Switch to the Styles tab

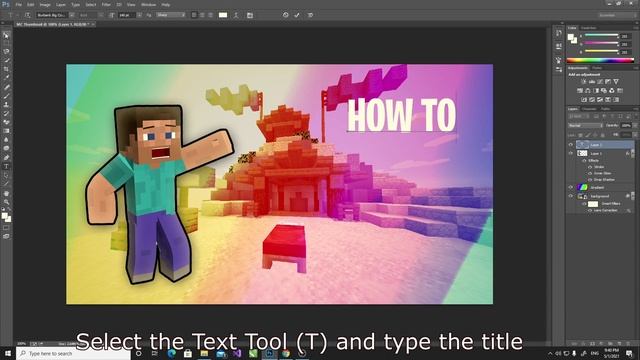pyautogui.click(x=597, y=68)
